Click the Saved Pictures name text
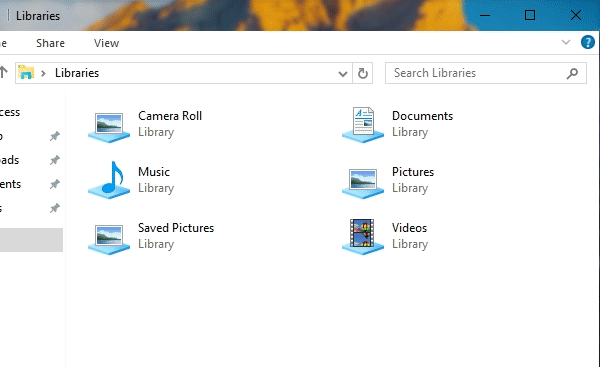Viewport: 600px width, 367px height. point(176,228)
